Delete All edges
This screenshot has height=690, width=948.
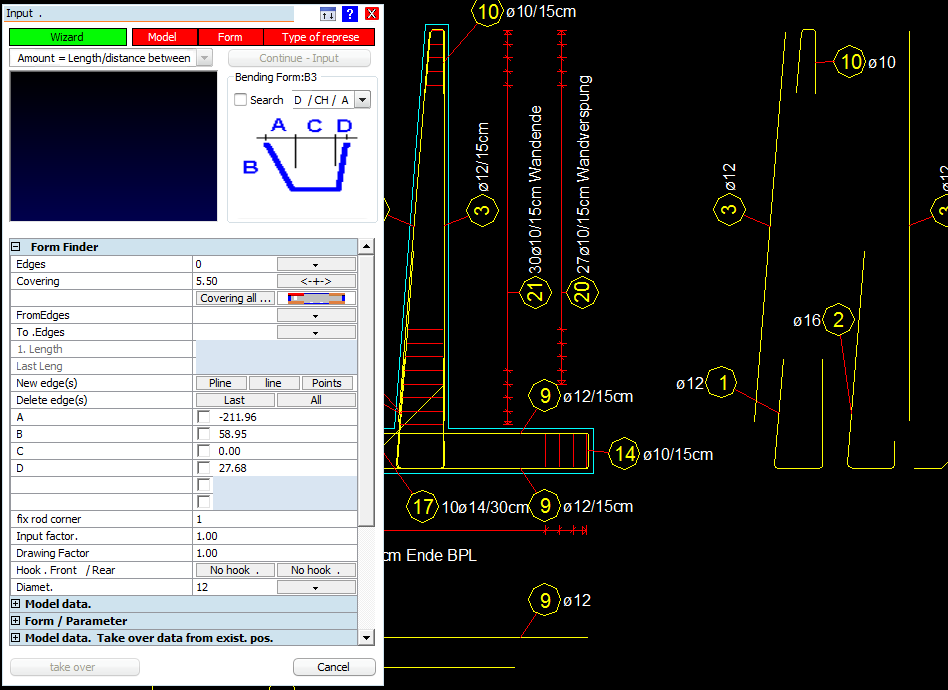pyautogui.click(x=316, y=400)
